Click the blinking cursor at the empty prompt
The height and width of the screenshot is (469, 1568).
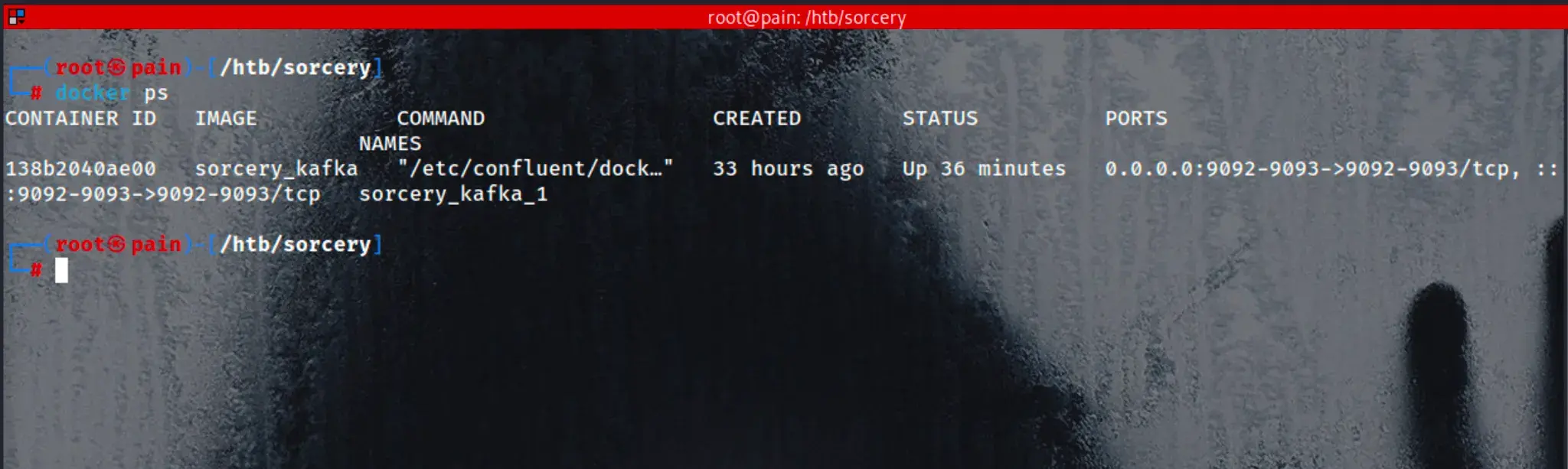click(61, 270)
